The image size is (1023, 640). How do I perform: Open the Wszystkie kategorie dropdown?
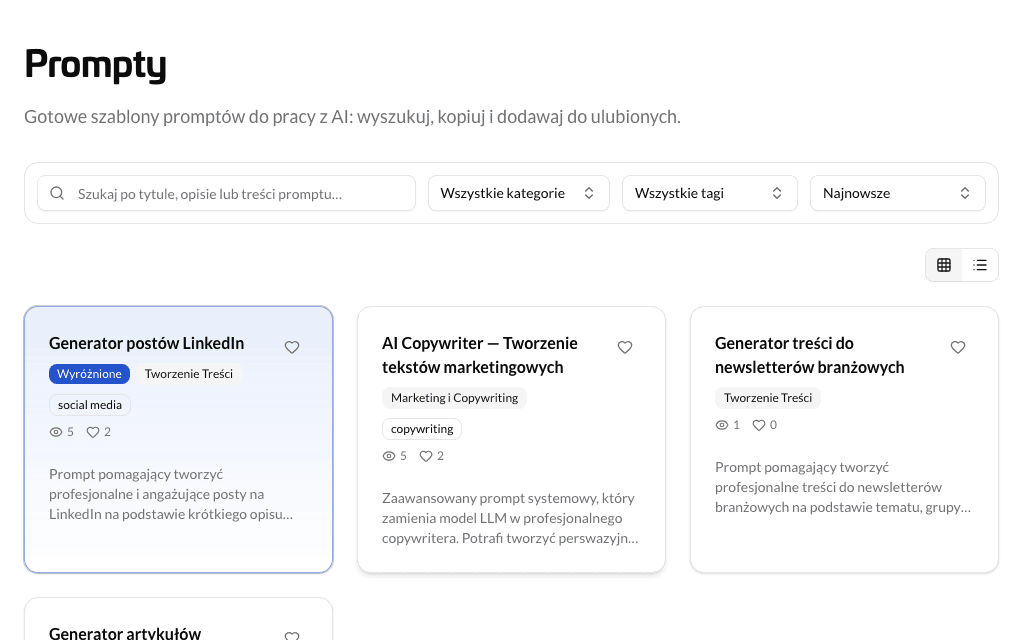[519, 193]
